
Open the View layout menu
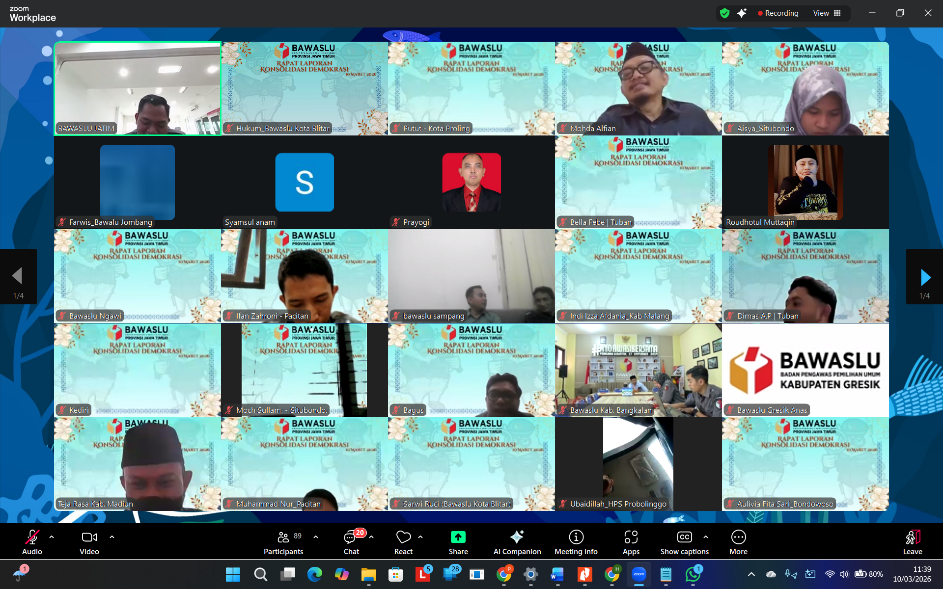point(827,13)
